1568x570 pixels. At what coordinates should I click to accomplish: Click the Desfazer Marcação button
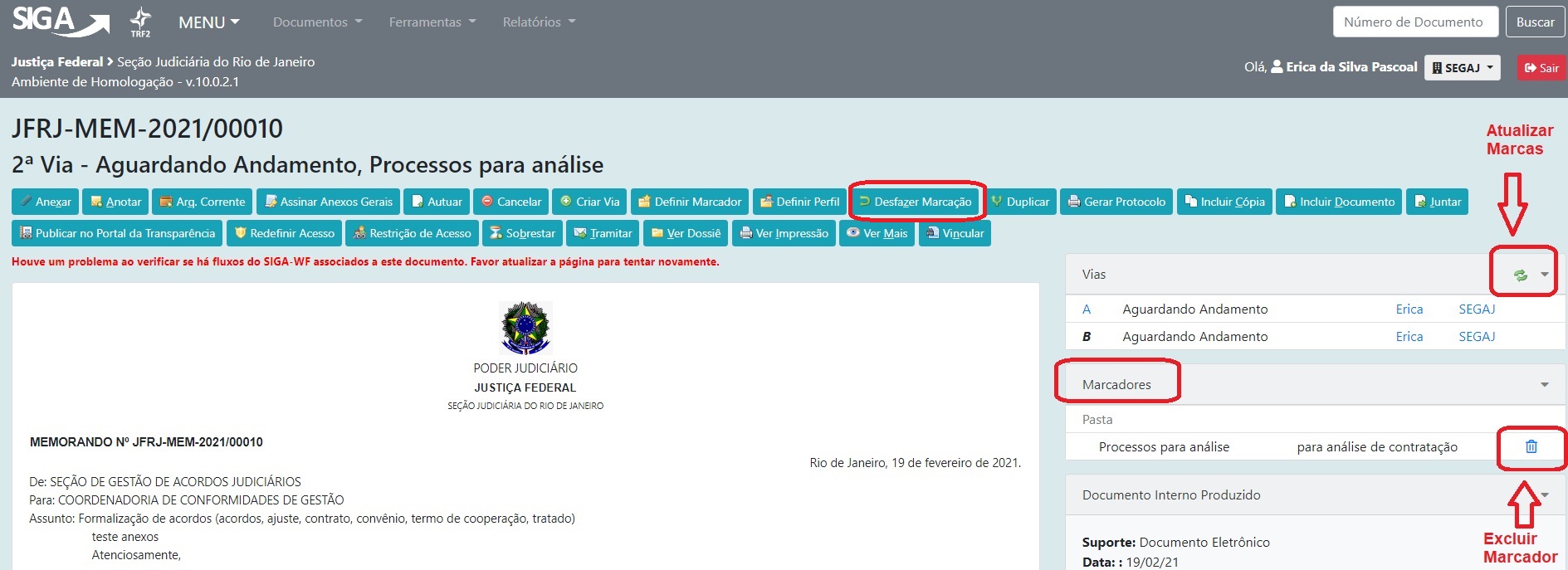point(916,202)
